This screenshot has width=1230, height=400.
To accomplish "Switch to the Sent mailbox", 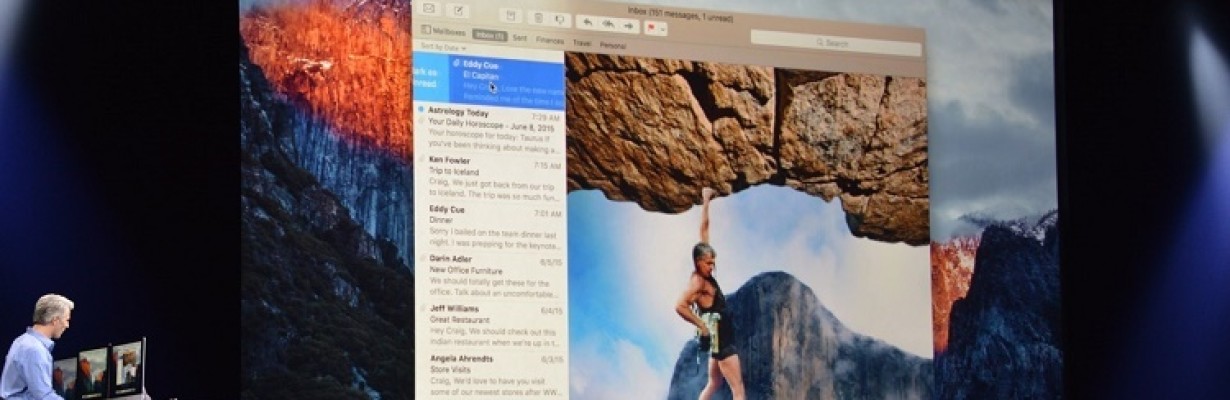I will (x=520, y=38).
